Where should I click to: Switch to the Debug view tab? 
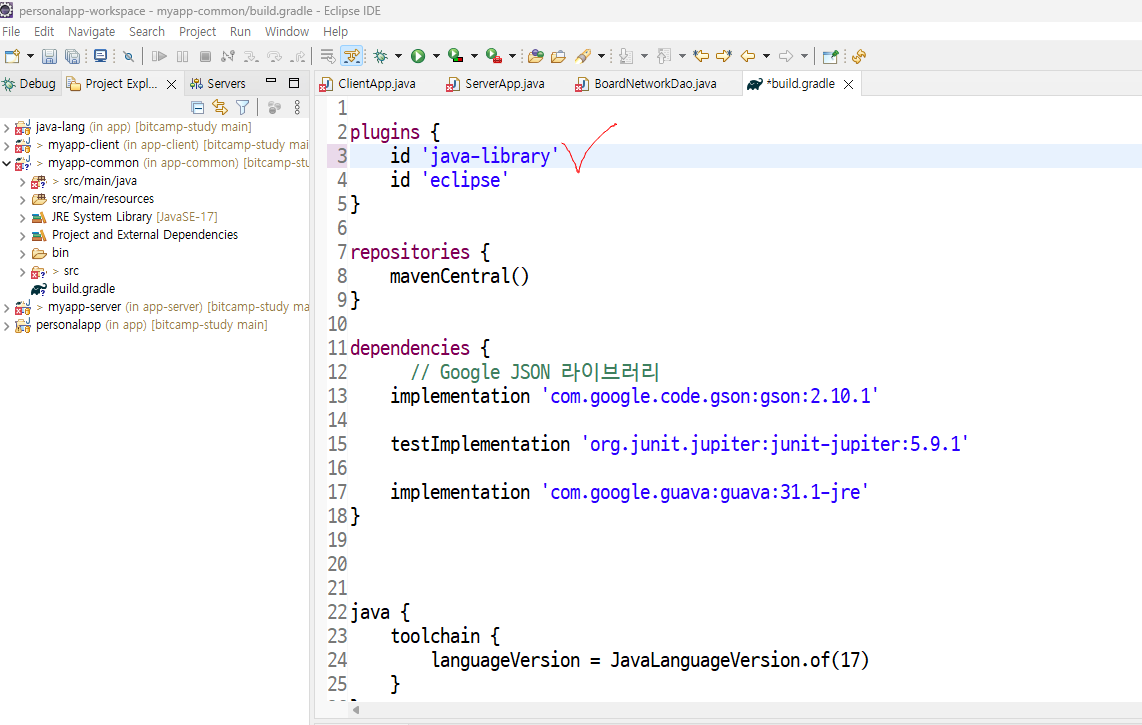[x=30, y=84]
